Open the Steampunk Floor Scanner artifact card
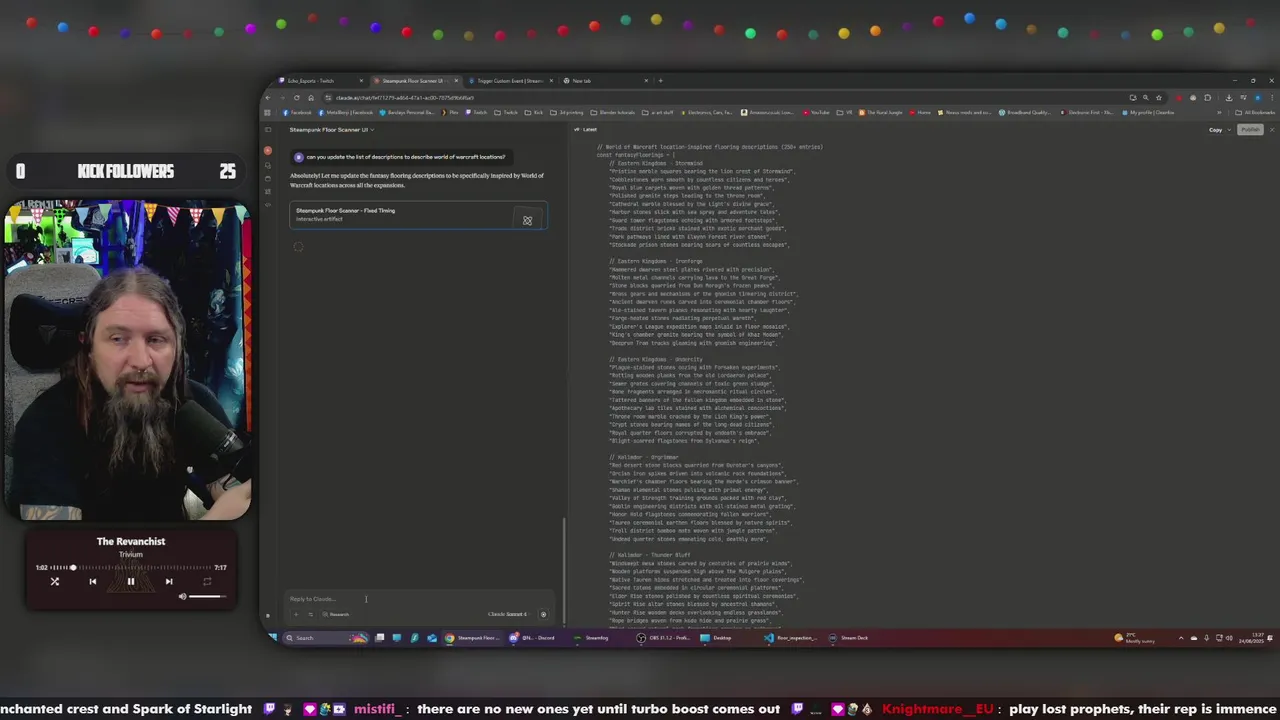 tap(418, 216)
